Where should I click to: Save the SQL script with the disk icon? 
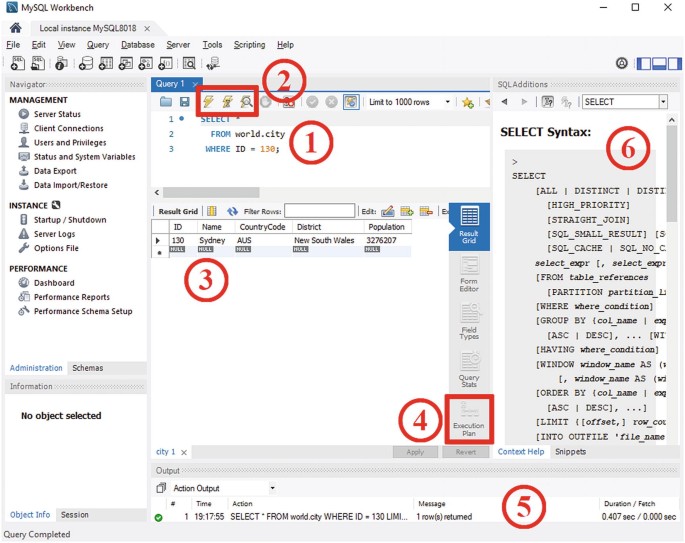click(x=185, y=102)
